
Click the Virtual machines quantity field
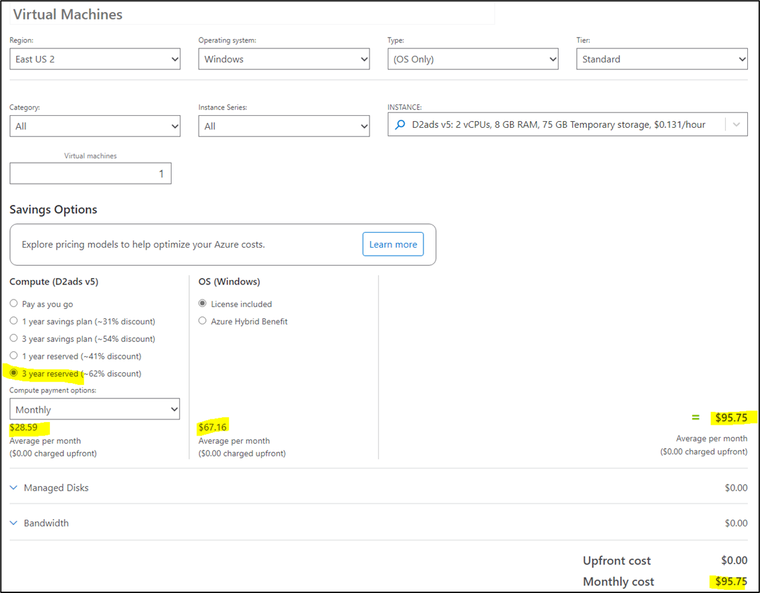(x=91, y=174)
